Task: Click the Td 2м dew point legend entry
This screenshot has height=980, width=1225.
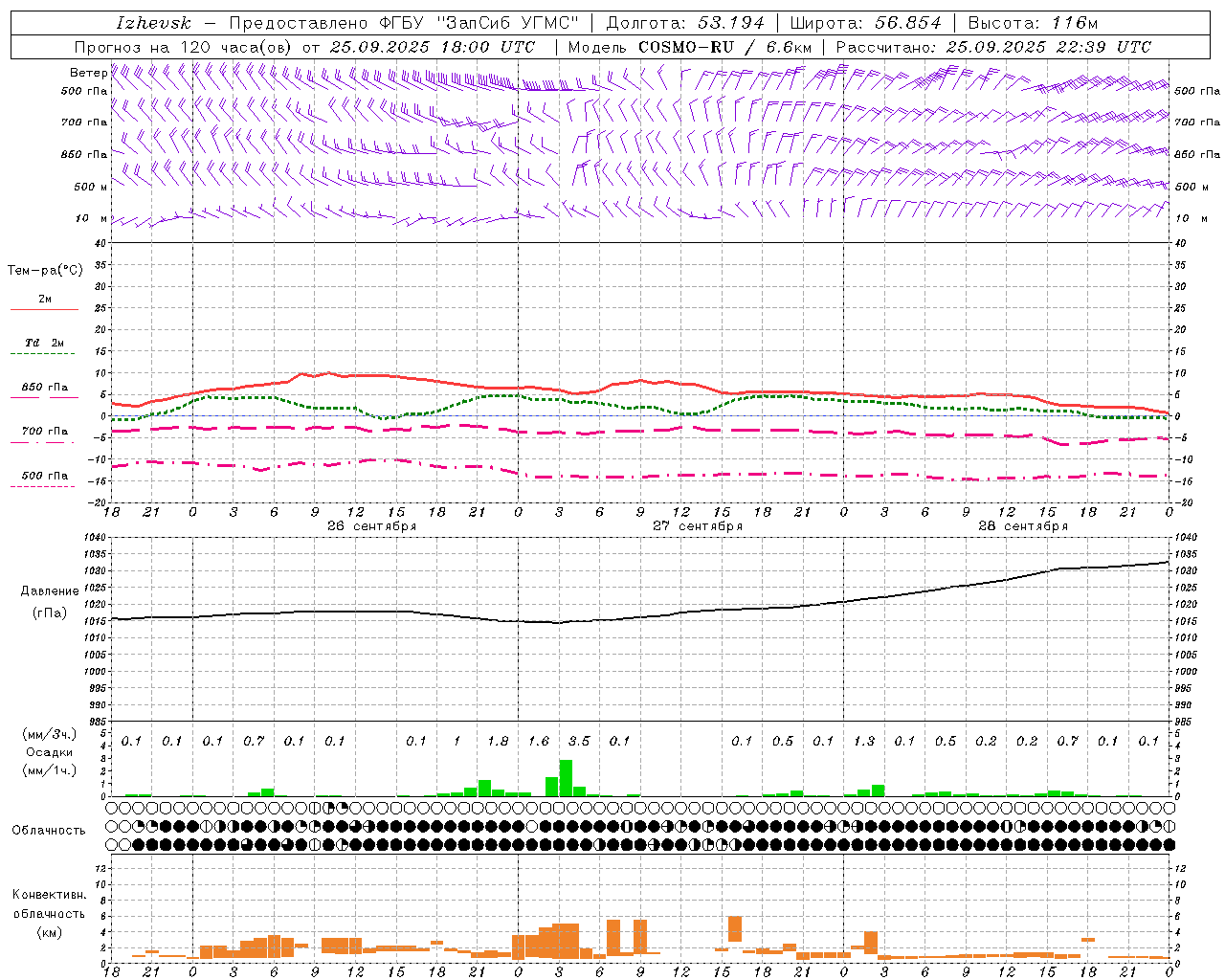Action: coord(45,343)
